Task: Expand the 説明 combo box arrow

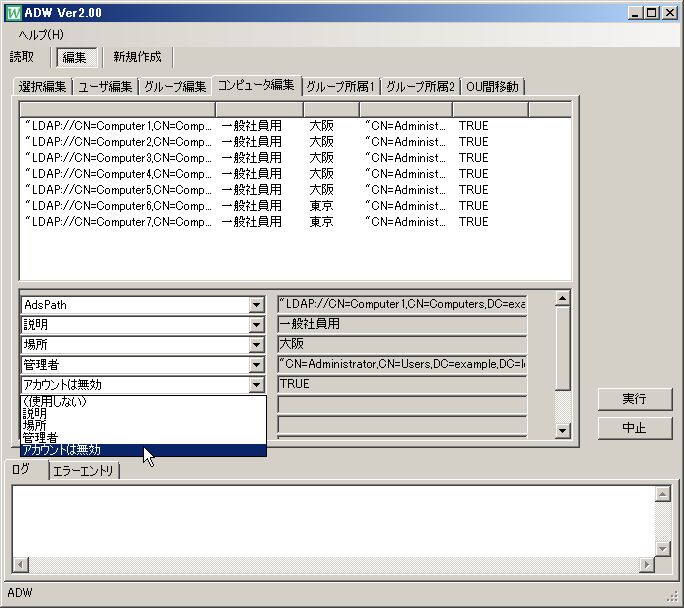Action: coord(256,324)
